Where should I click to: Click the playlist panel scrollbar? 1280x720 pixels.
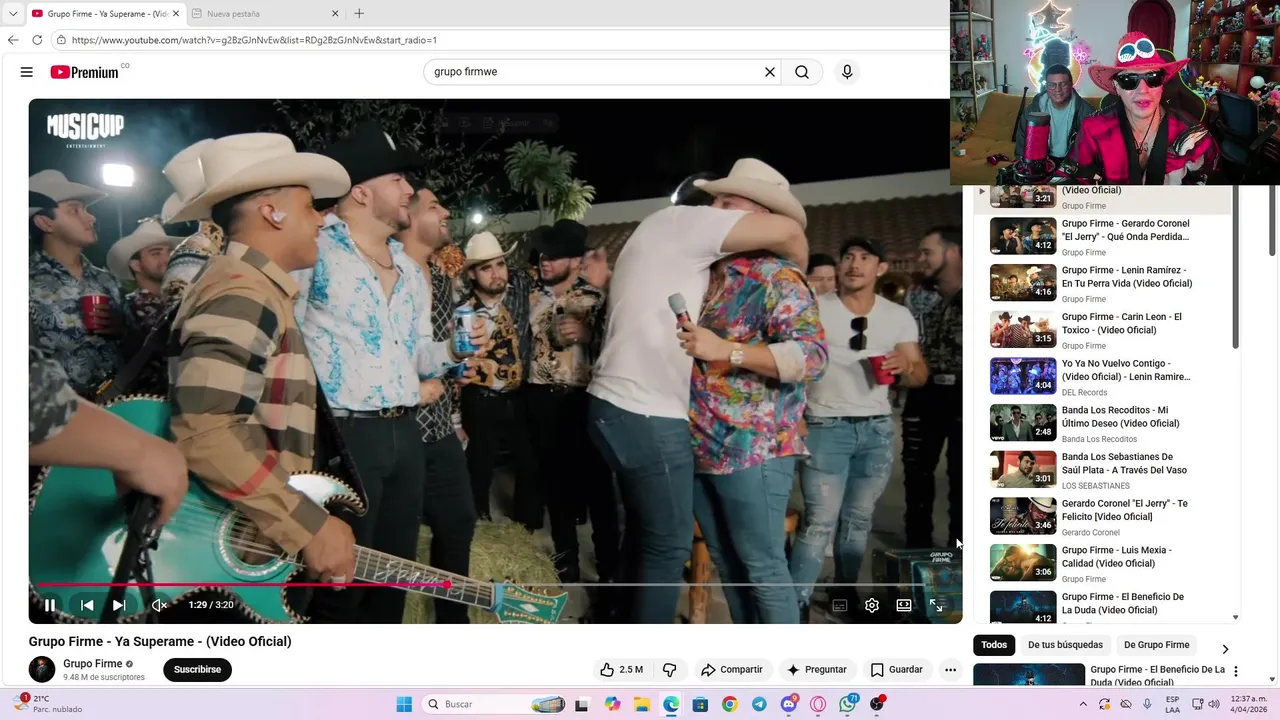(1236, 268)
